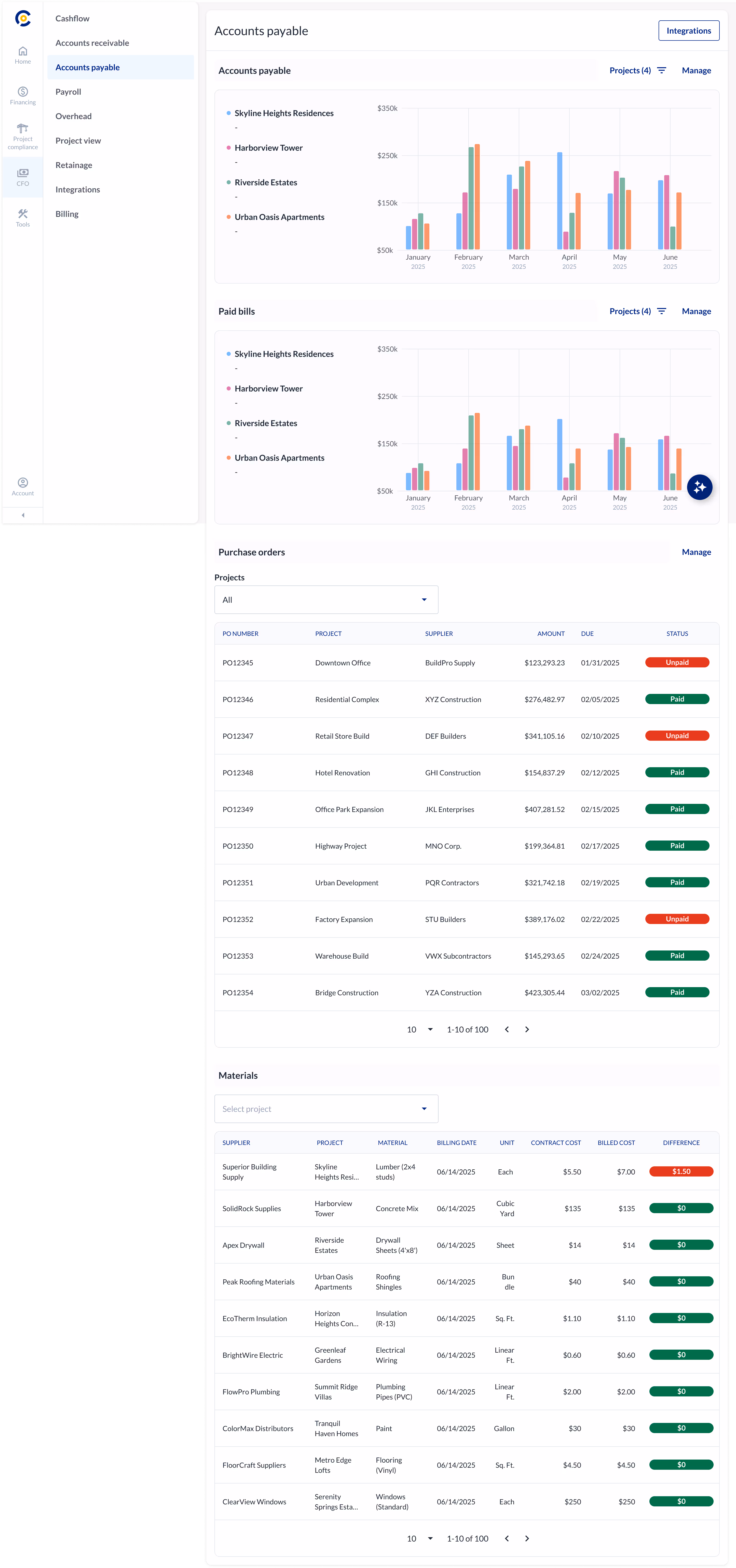Click the 02/17/2025 due date cell

tap(600, 846)
